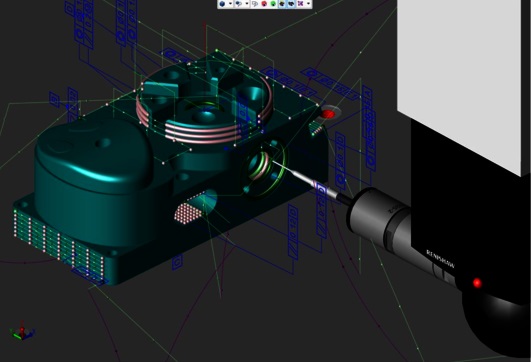
Task: Click the purple cross fit-view icon
Action: tap(300, 4)
